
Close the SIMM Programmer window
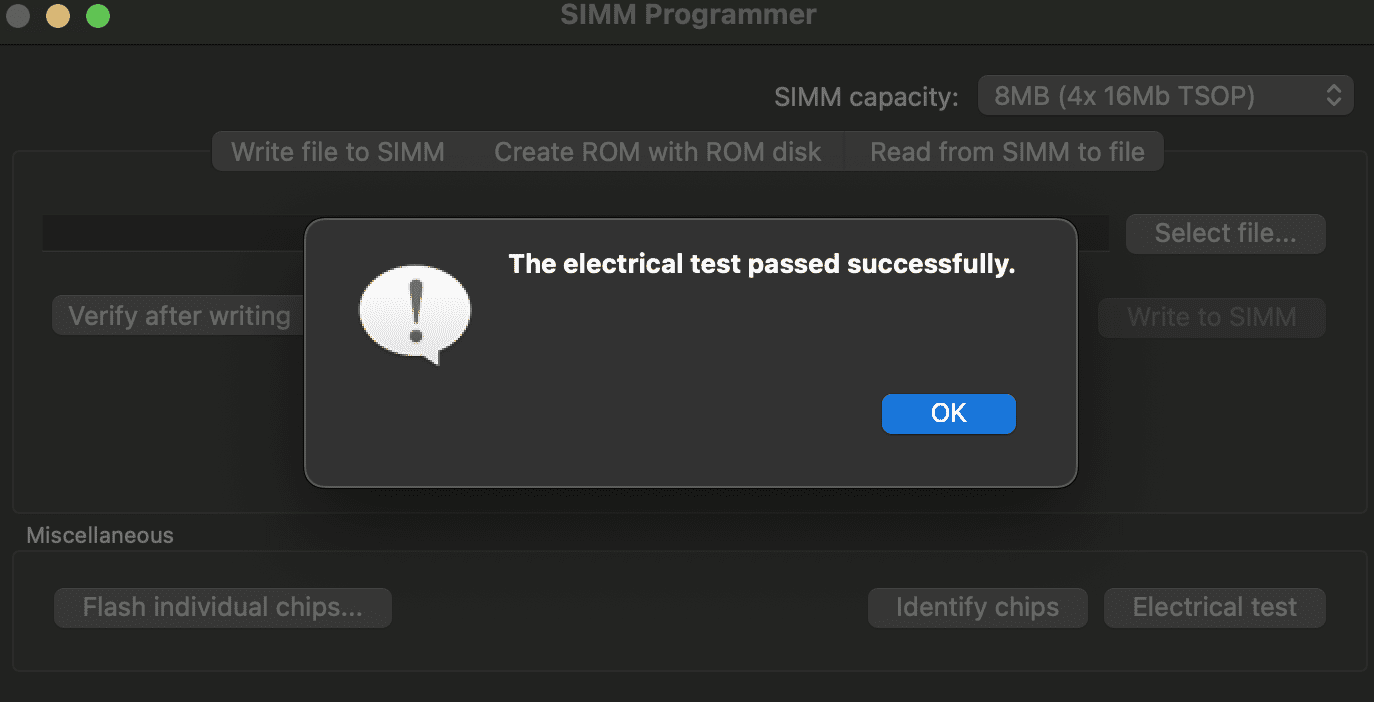coord(18,16)
